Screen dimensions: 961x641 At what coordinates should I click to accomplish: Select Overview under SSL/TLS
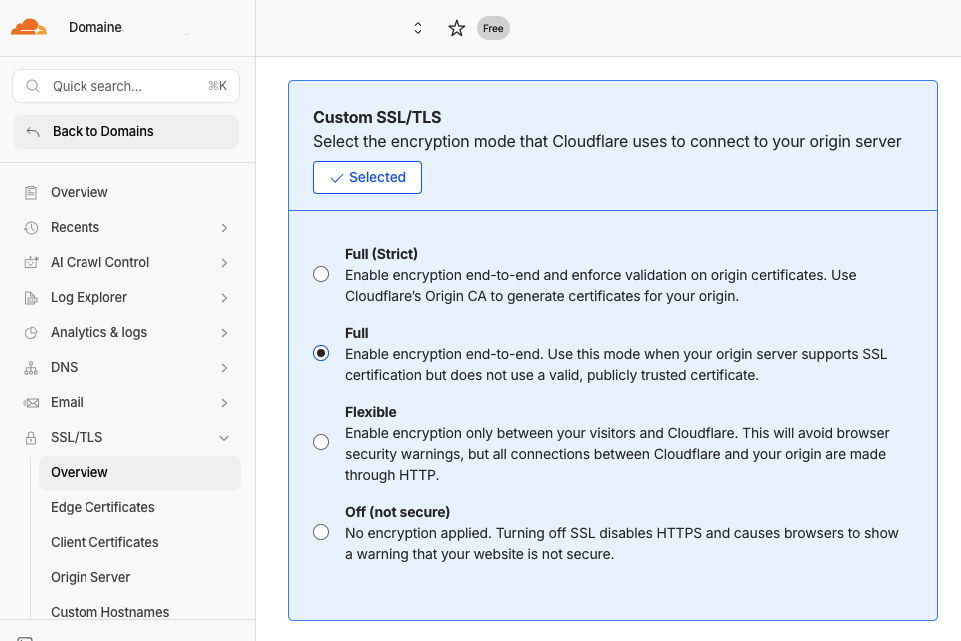click(x=140, y=472)
